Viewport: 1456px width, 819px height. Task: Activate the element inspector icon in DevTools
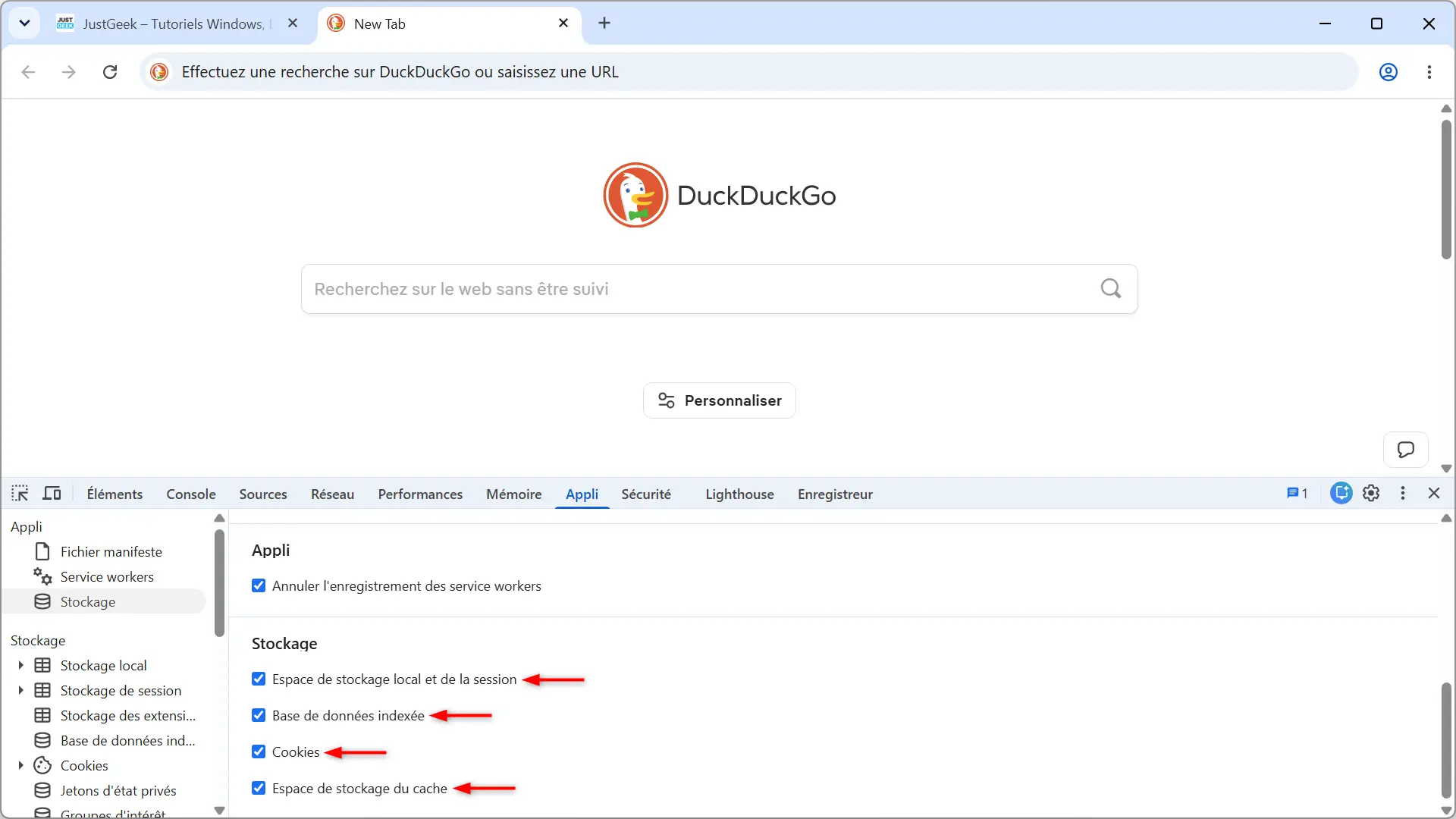20,494
